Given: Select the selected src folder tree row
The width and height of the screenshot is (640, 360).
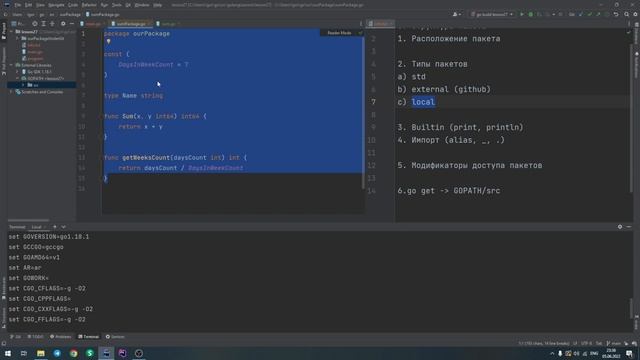Looking at the screenshot, I should pyautogui.click(x=42, y=85).
